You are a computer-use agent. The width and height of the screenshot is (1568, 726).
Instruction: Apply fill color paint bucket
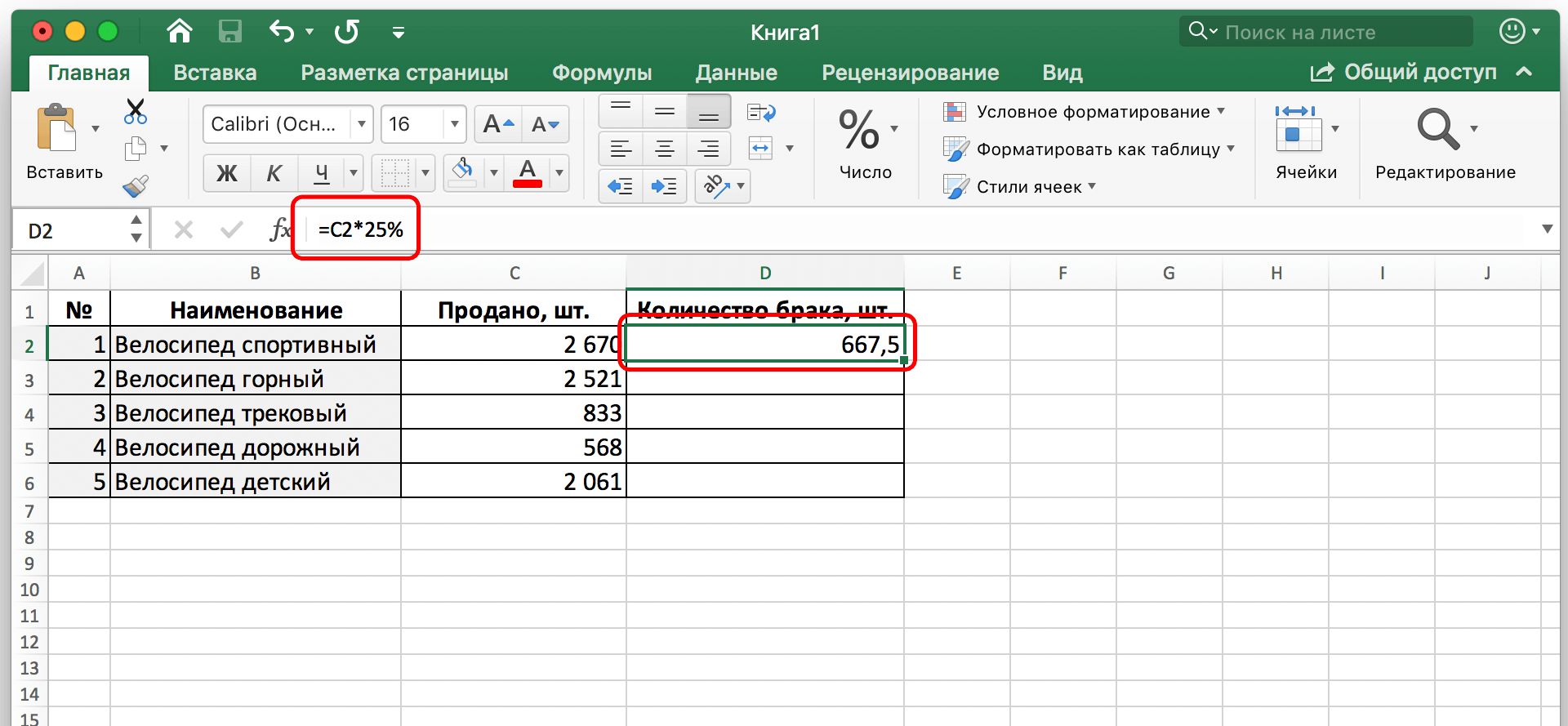pyautogui.click(x=463, y=173)
